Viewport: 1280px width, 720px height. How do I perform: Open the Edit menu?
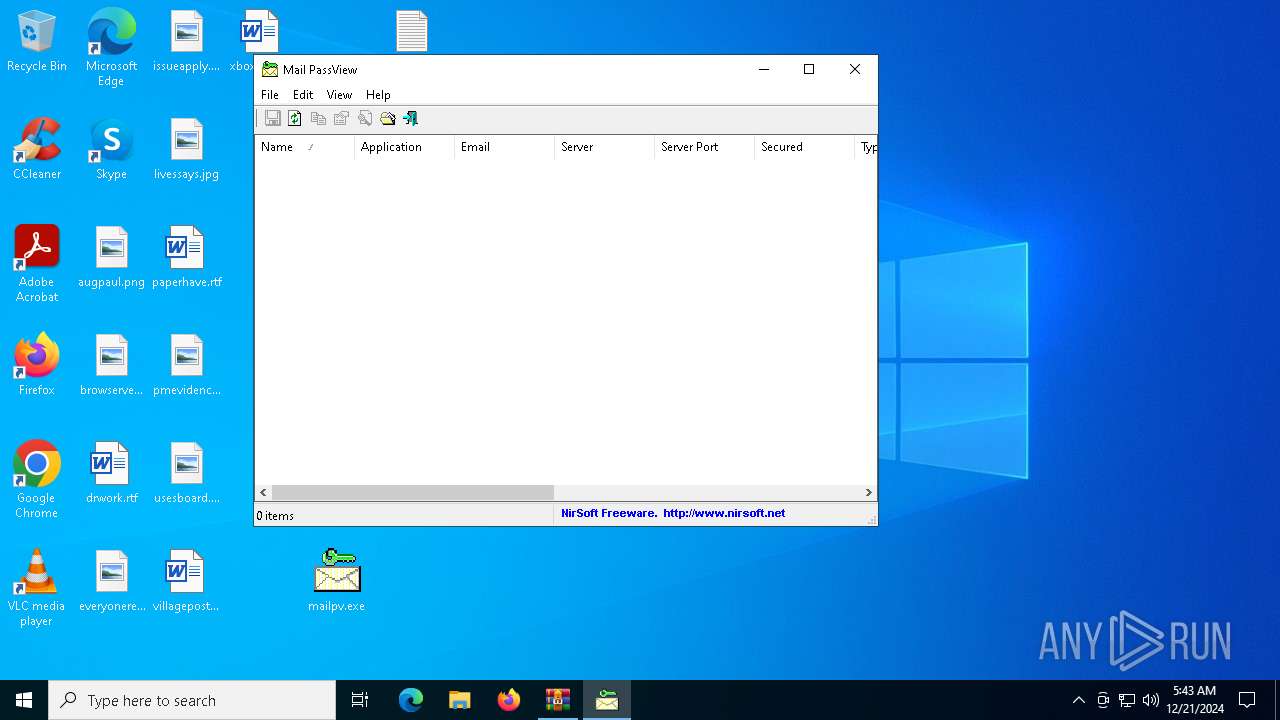point(303,95)
